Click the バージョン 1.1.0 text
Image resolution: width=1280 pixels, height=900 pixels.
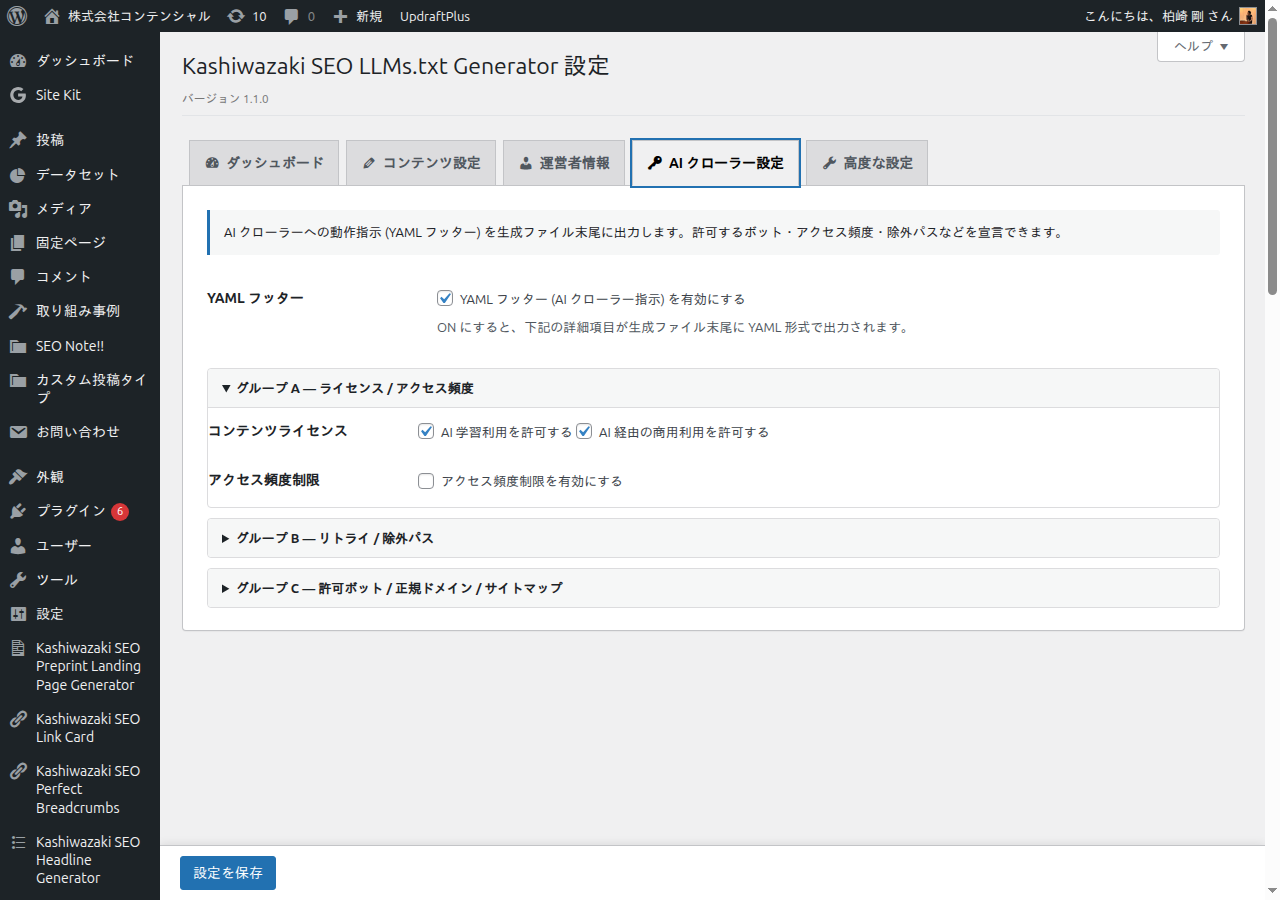225,99
